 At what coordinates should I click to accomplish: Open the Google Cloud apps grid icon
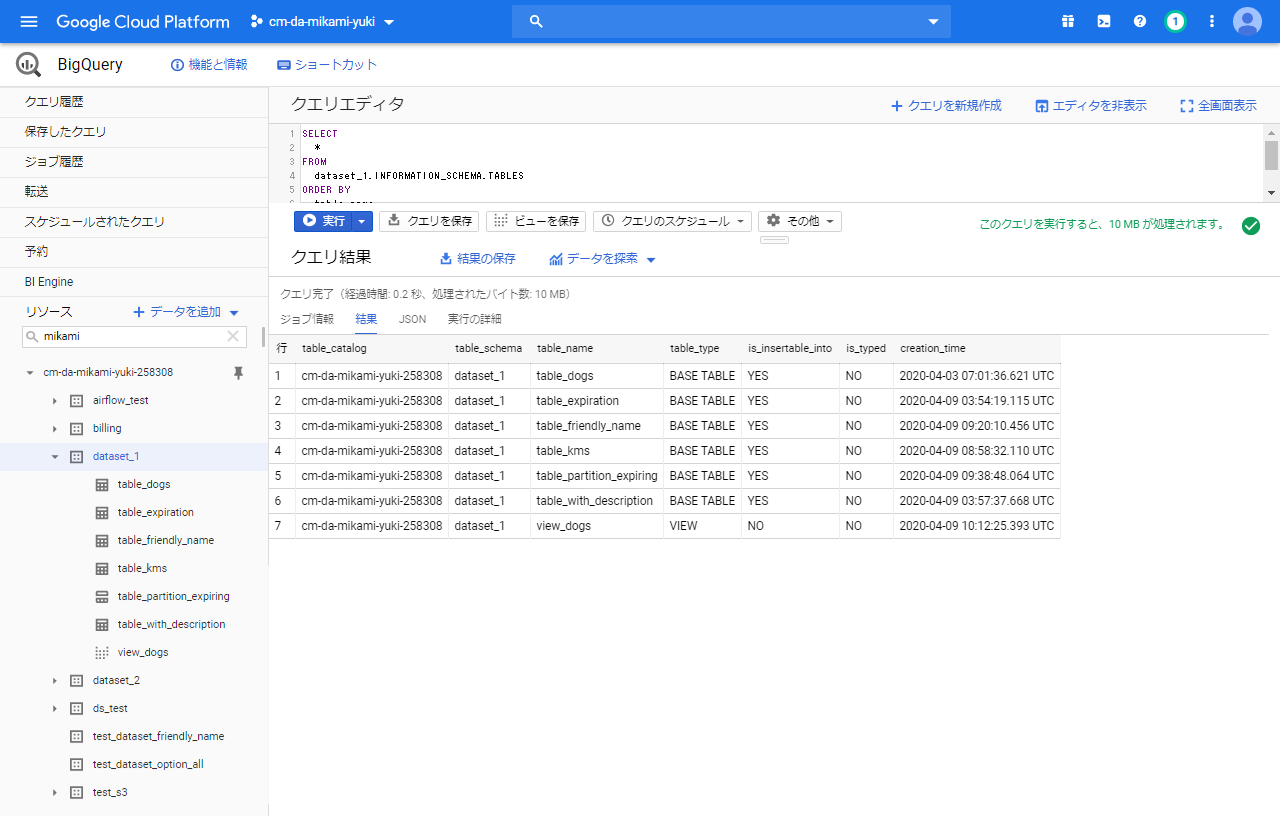(1067, 20)
